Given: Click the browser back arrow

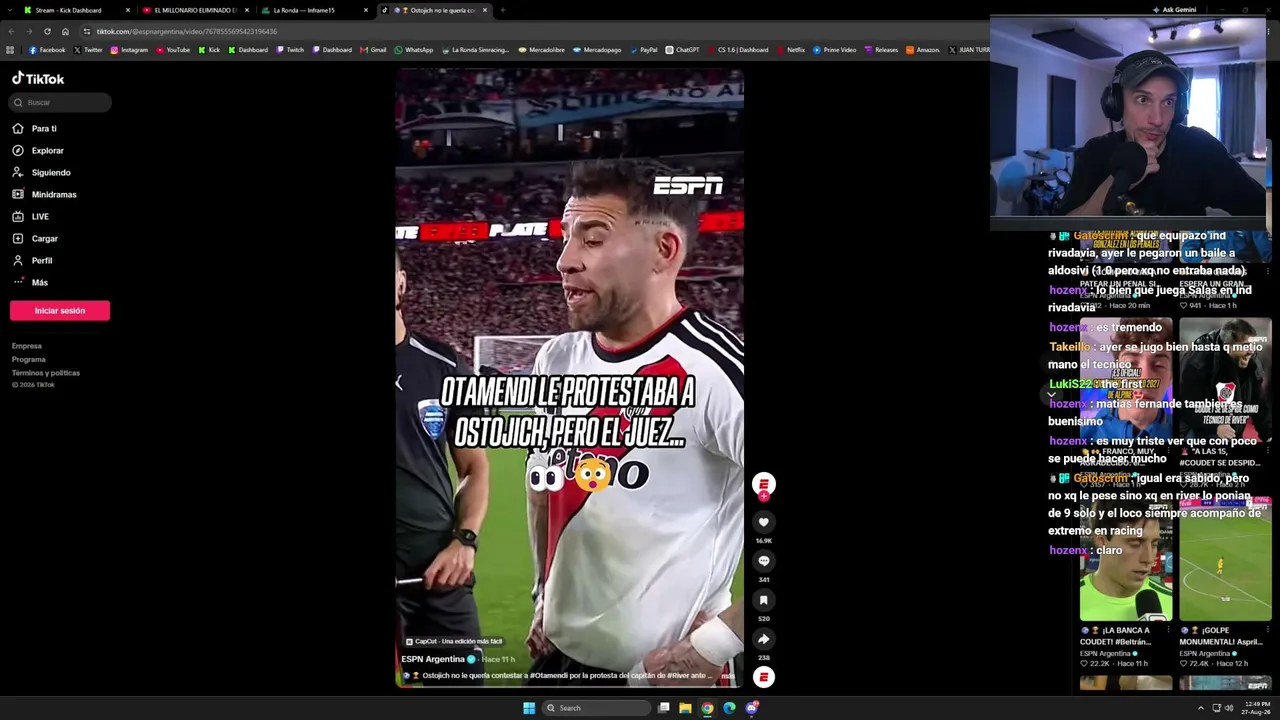Looking at the screenshot, I should tap(11, 31).
